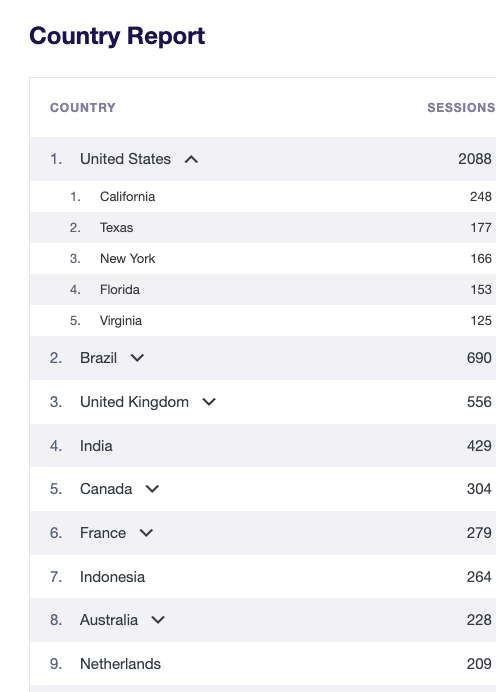Select the Texas sub-row
Viewport: 496px width, 692px height.
[263, 227]
